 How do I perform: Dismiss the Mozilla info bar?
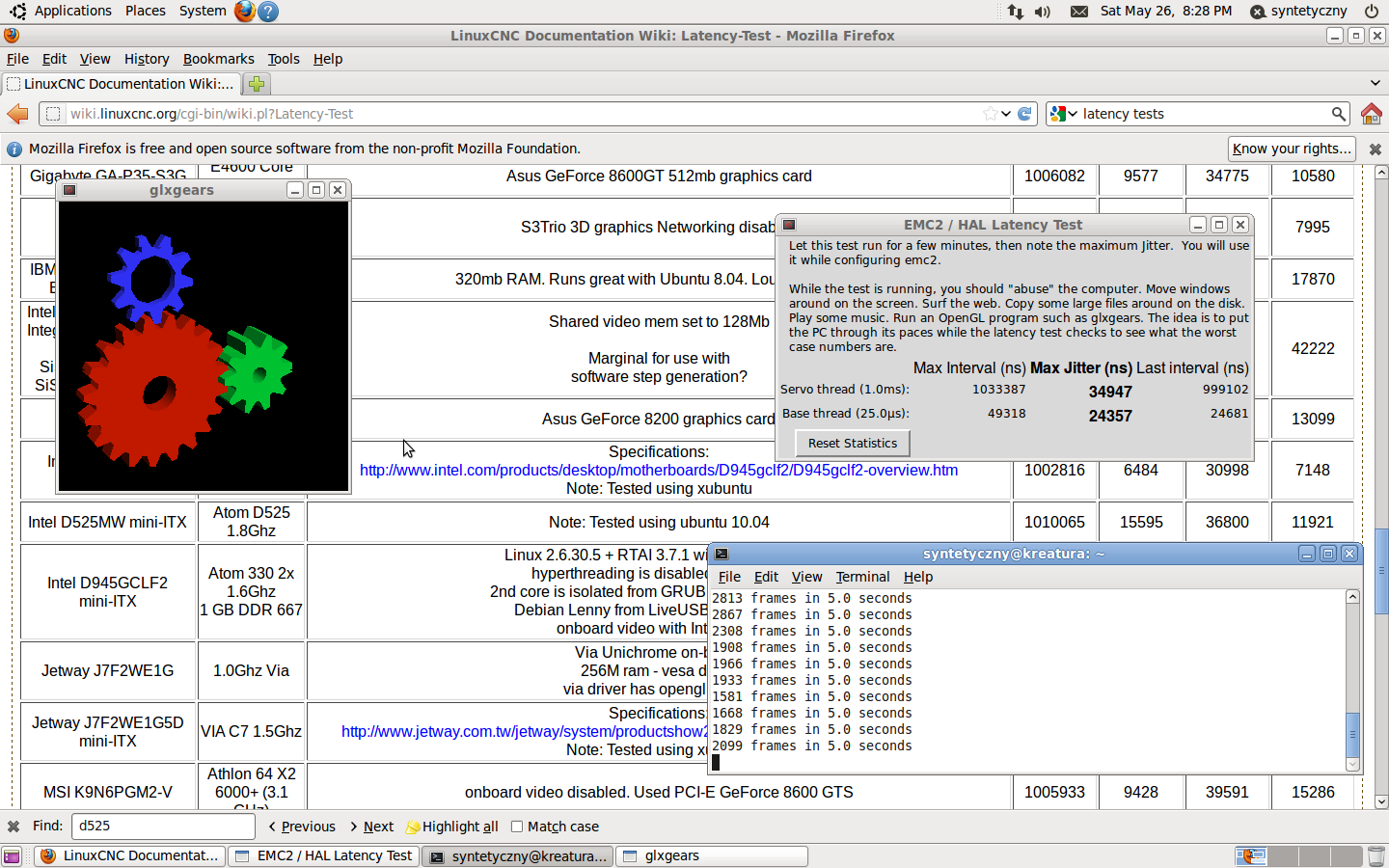pos(1375,149)
